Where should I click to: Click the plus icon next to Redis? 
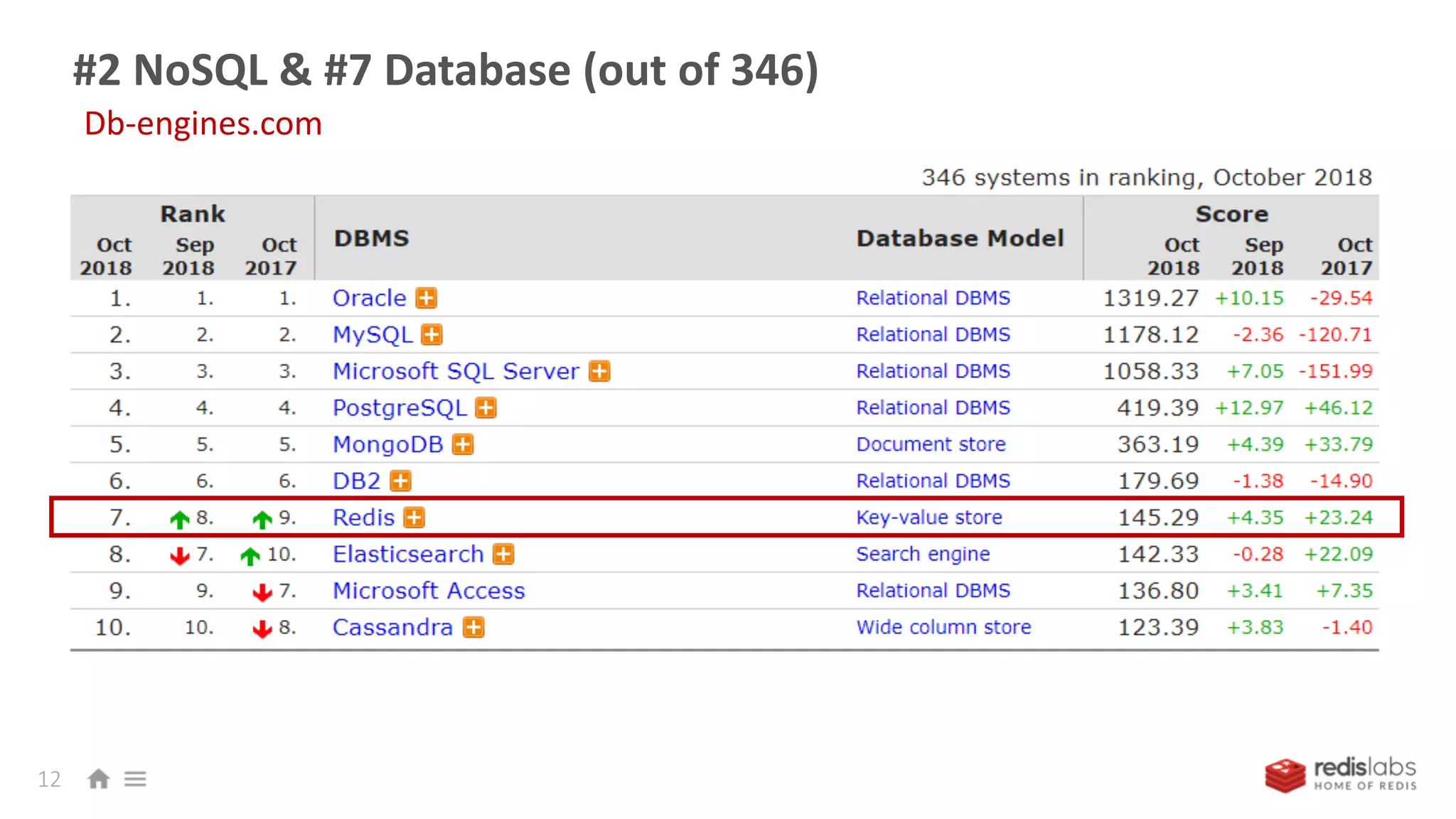pos(414,518)
